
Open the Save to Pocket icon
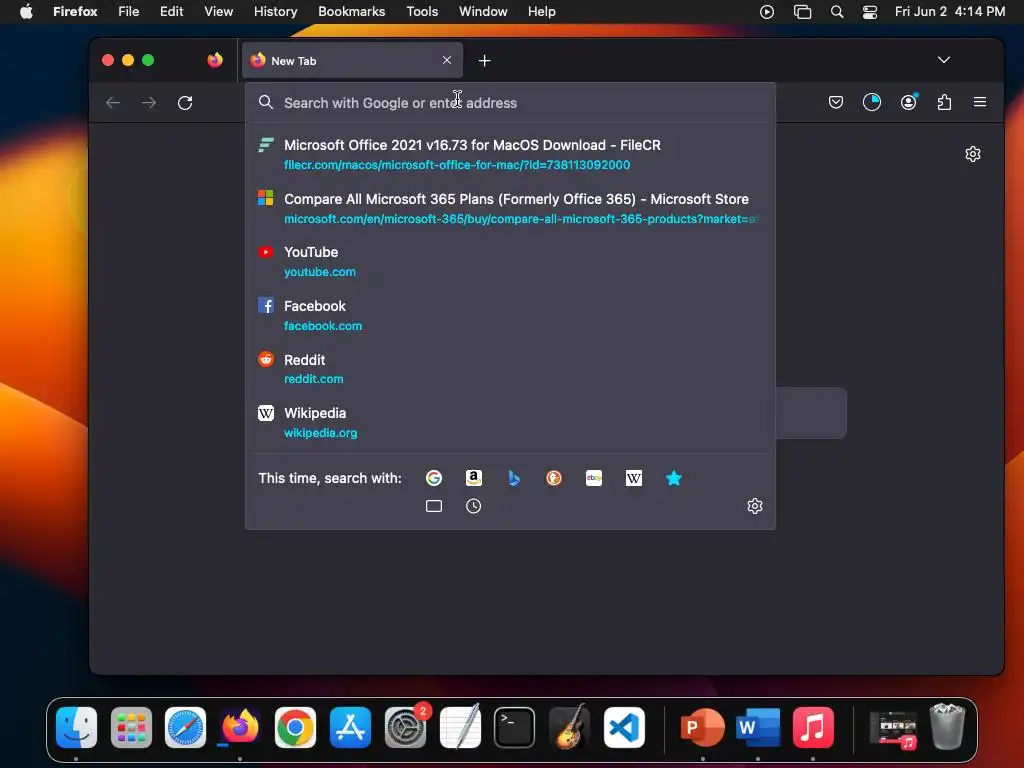pos(836,102)
